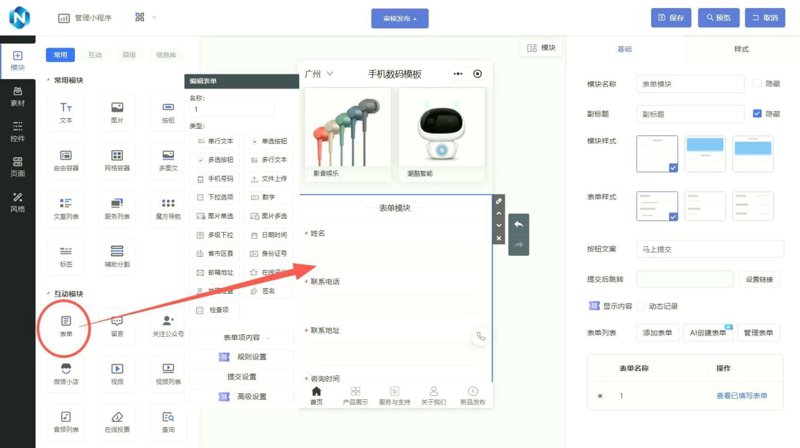The height and width of the screenshot is (448, 800).
Task: Click the pencil edit icon on form module
Action: 498,201
